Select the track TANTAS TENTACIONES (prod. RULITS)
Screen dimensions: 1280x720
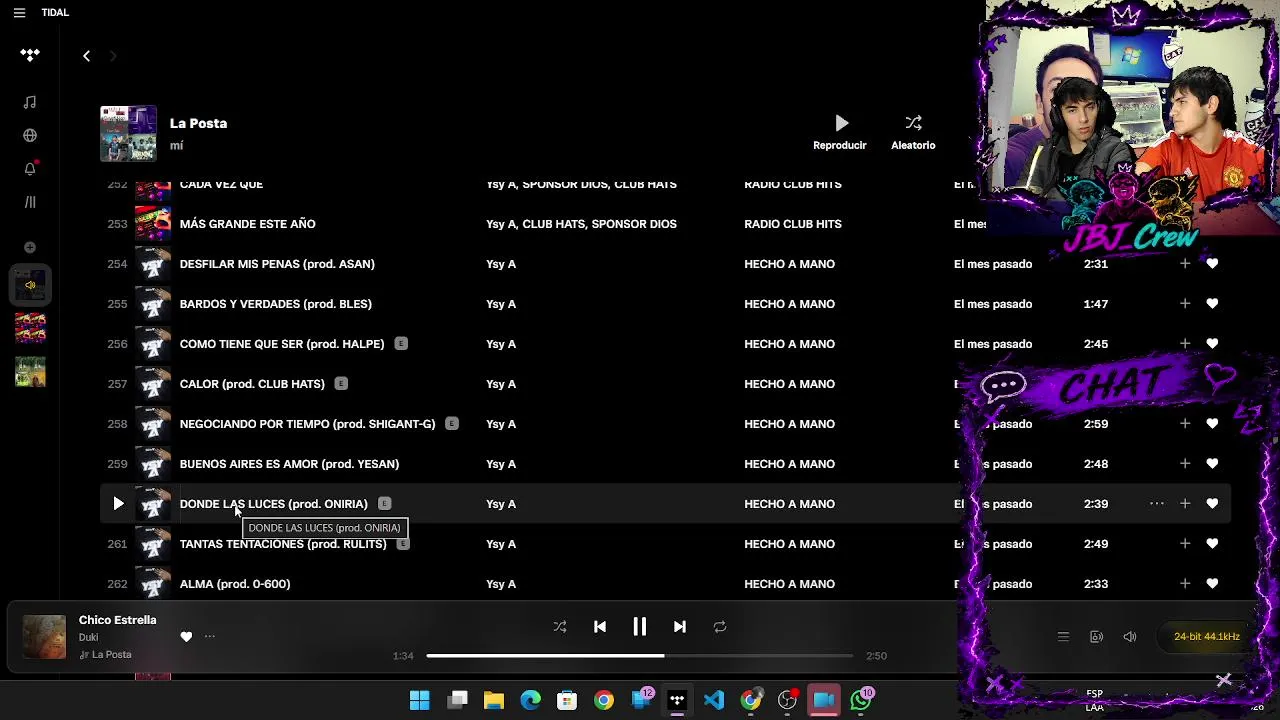click(x=283, y=544)
